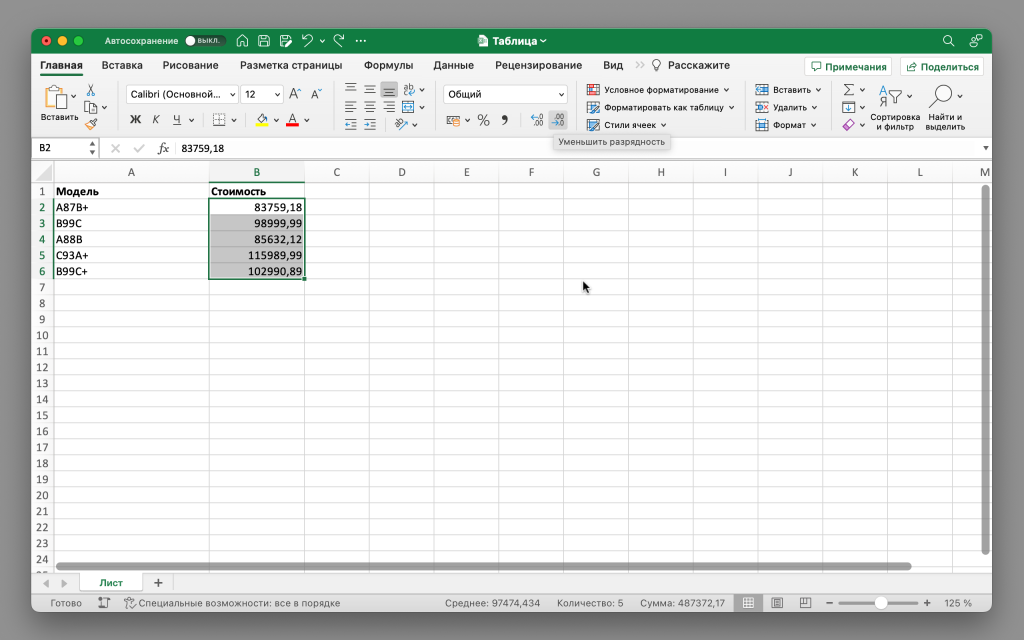Apply fill color with the paint bucket

[262, 120]
